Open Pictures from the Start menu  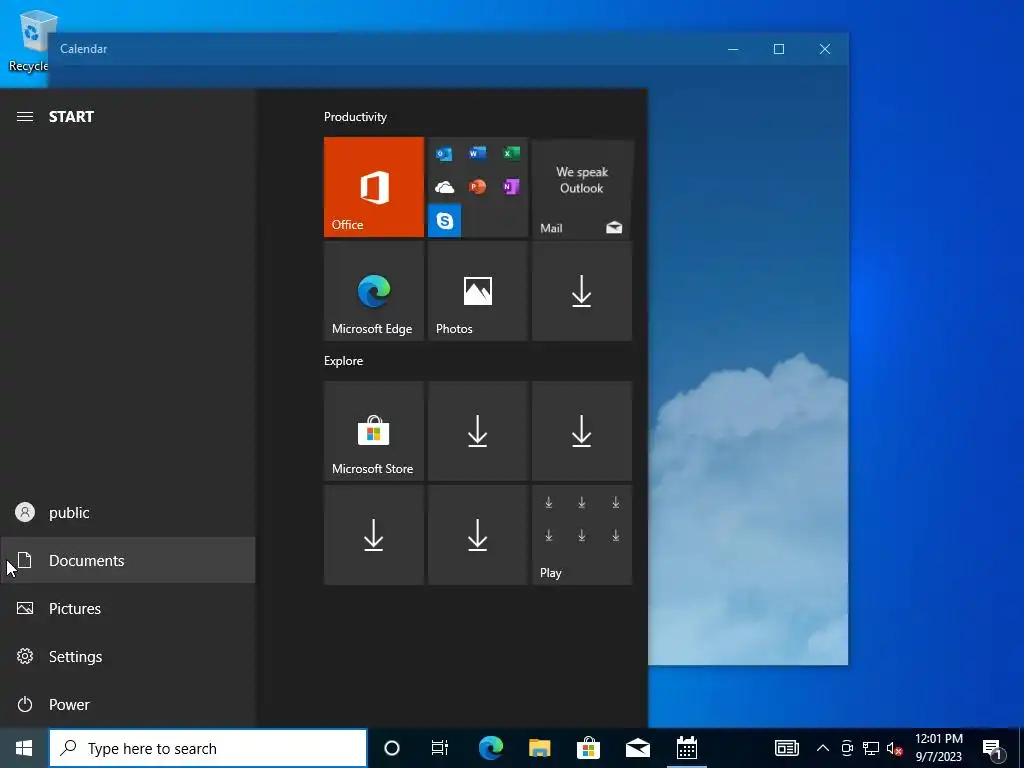click(x=127, y=609)
